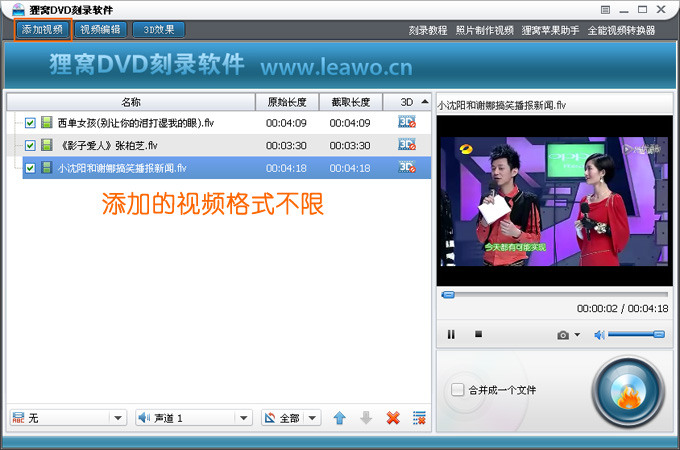Click film icon of 《影子爱人》张柏芝 file

tap(47, 145)
